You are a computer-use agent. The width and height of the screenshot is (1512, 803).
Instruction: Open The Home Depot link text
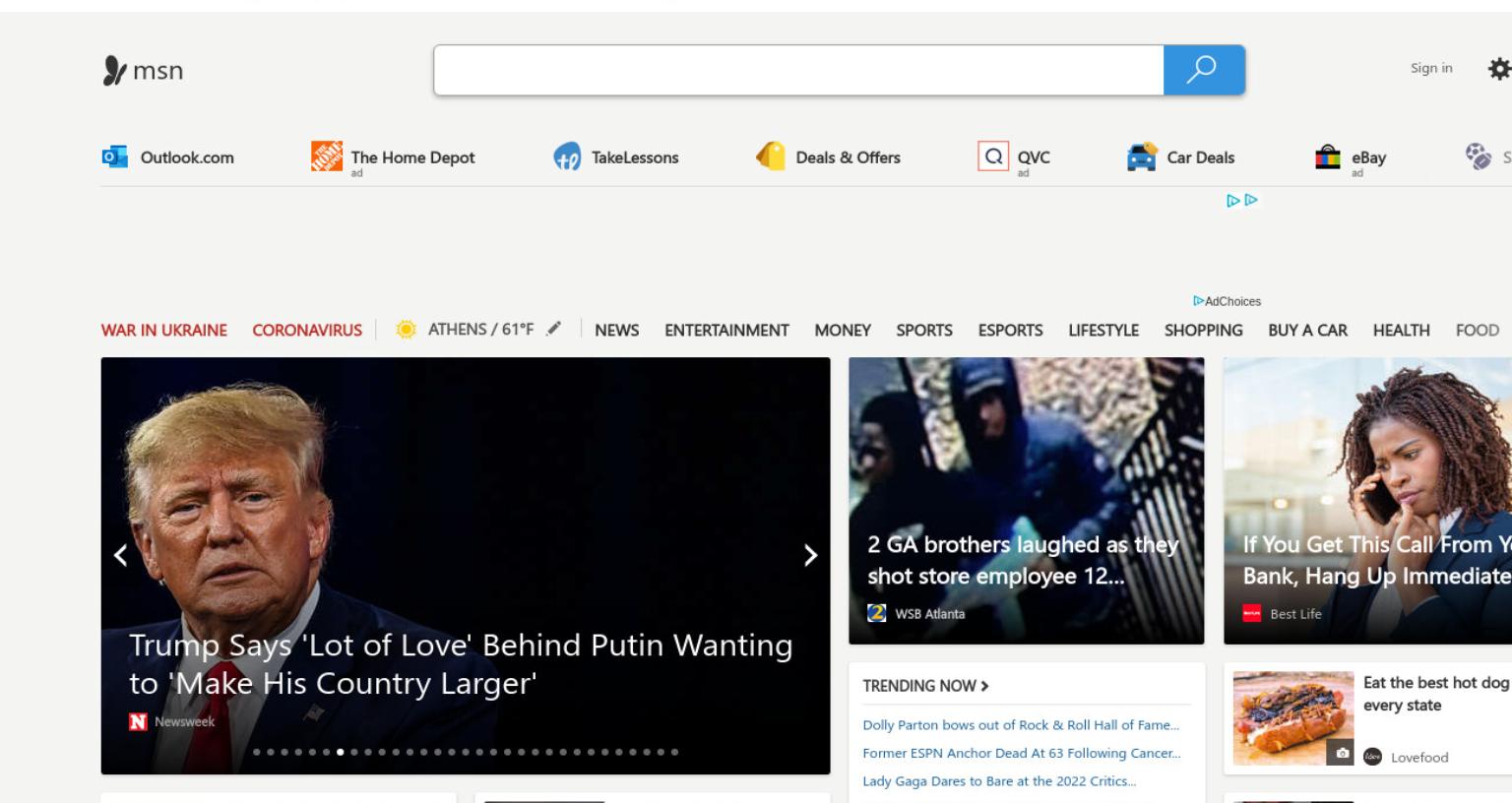412,157
